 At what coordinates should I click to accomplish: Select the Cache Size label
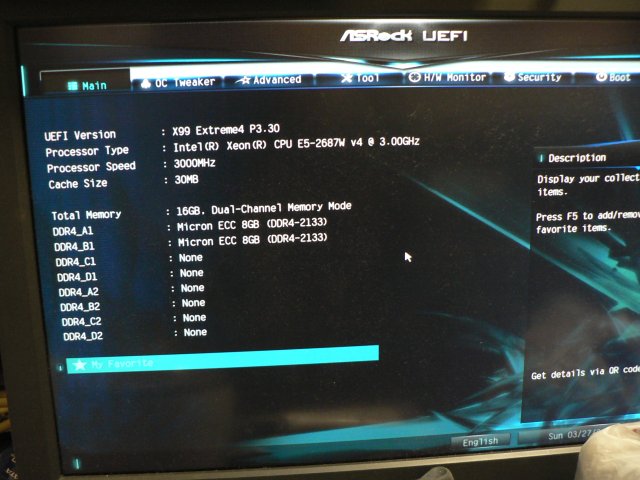pyautogui.click(x=78, y=184)
